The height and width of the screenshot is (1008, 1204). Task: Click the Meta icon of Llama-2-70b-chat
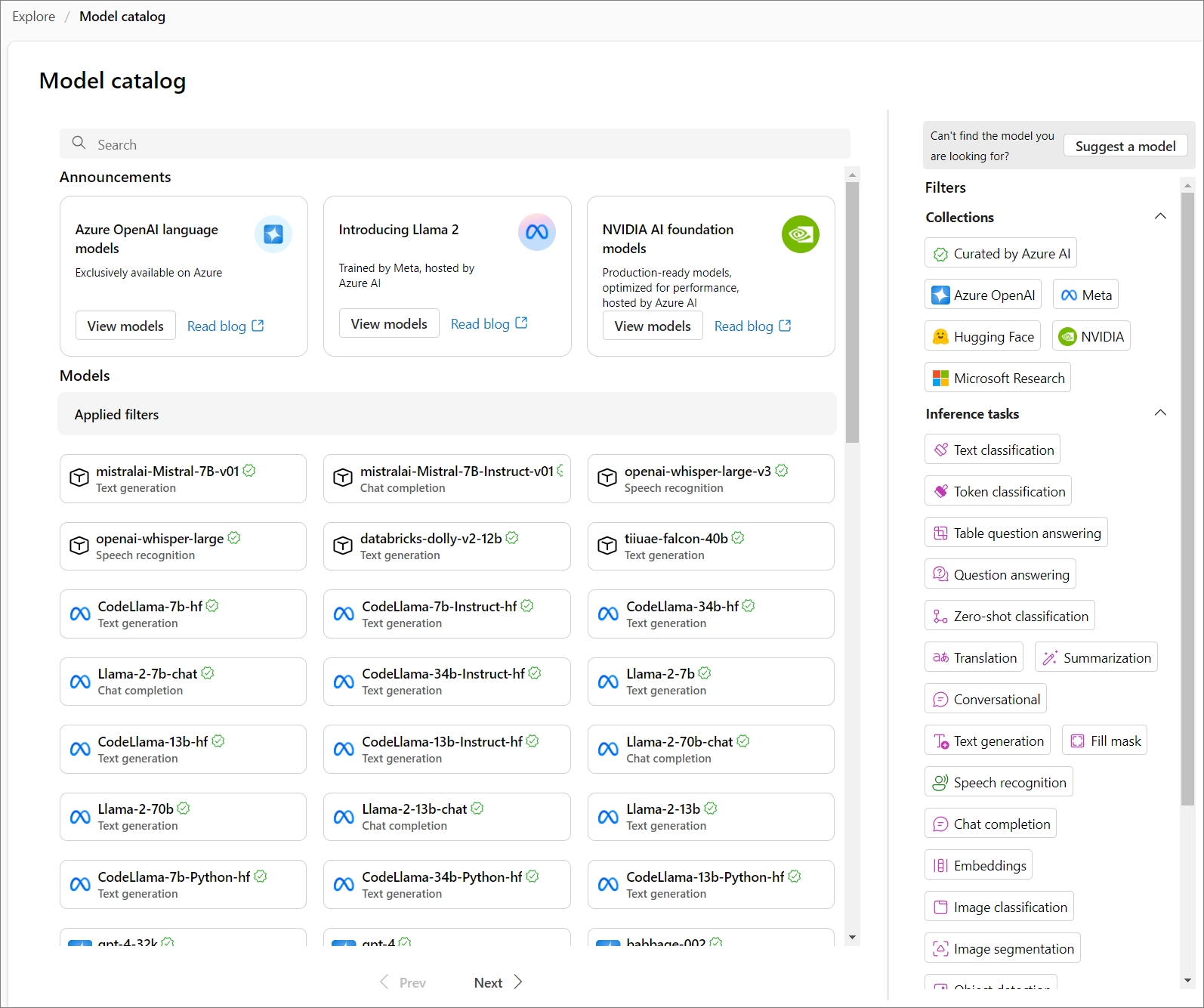(608, 749)
